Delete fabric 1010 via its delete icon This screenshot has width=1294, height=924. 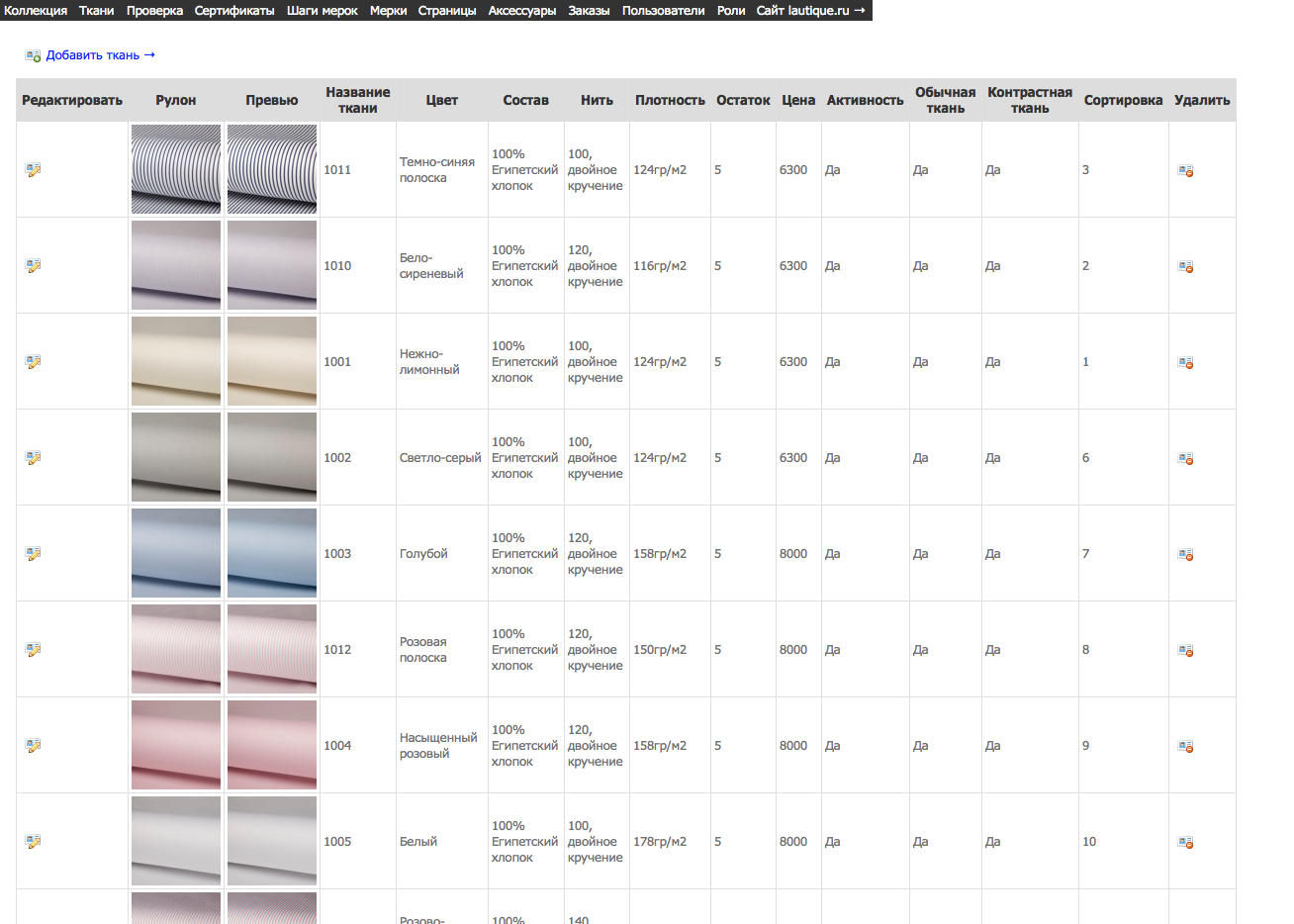1185,266
